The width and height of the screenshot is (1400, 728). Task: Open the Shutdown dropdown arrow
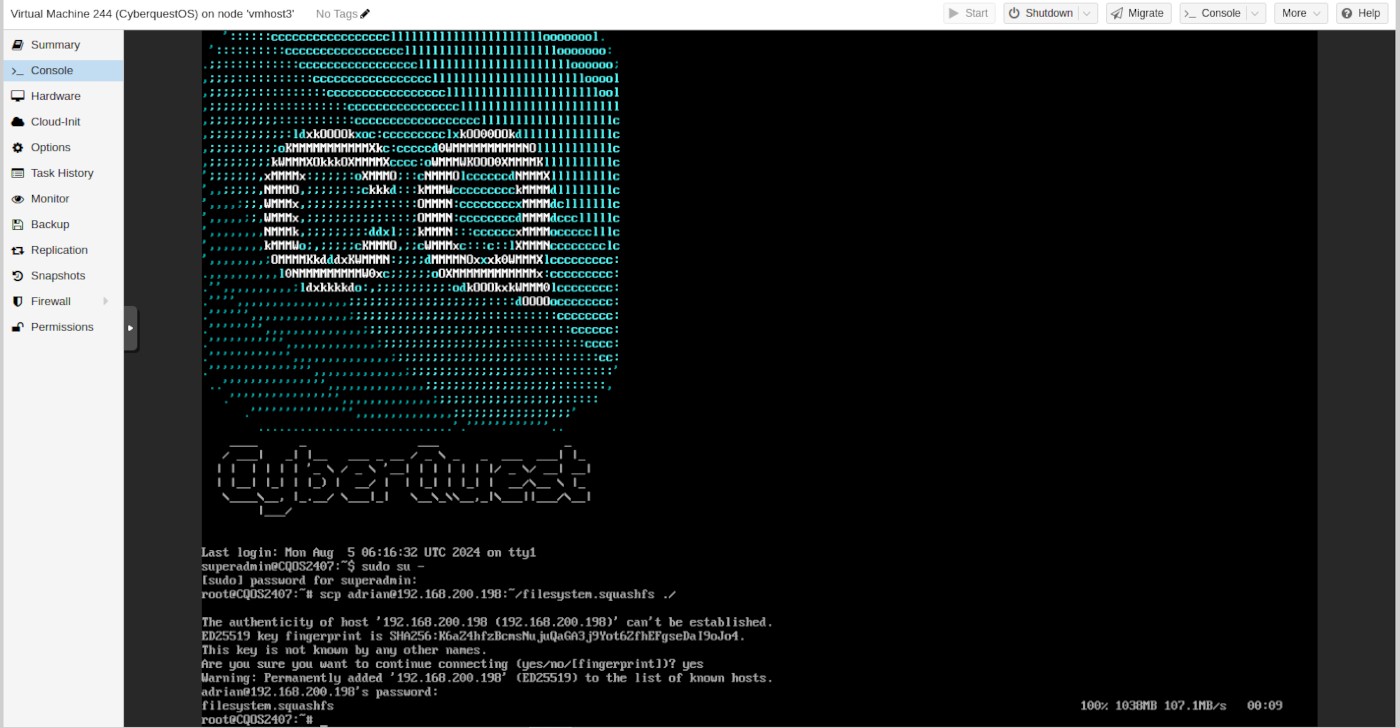1088,13
